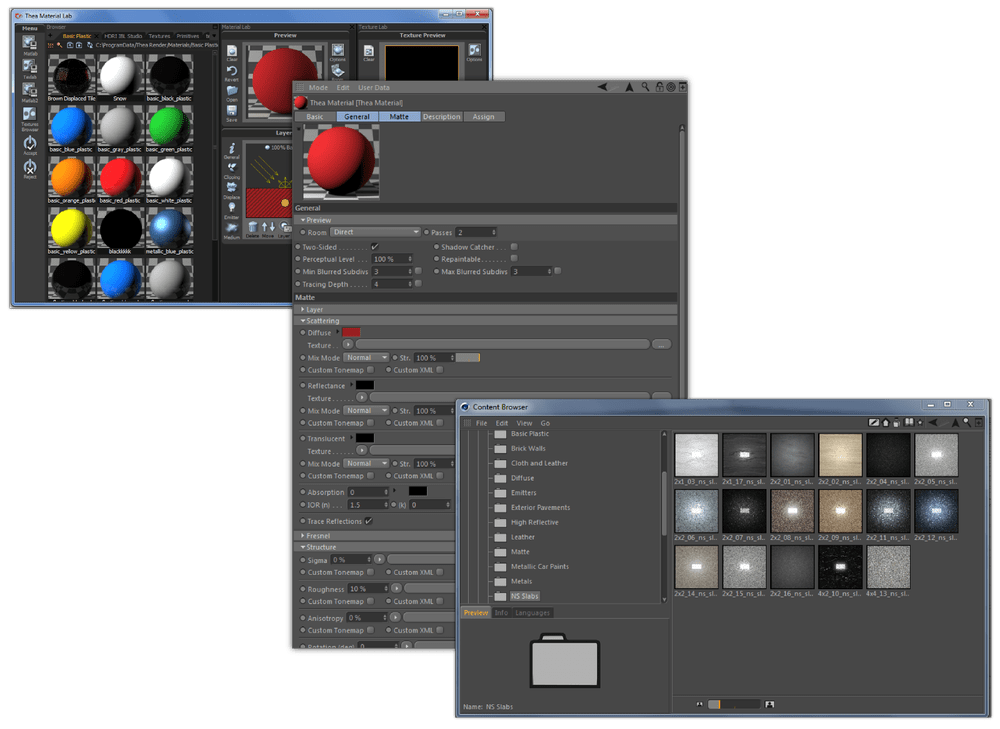This screenshot has width=1000, height=729.
Task: Click the Diffuse red color swatch
Action: pos(351,332)
